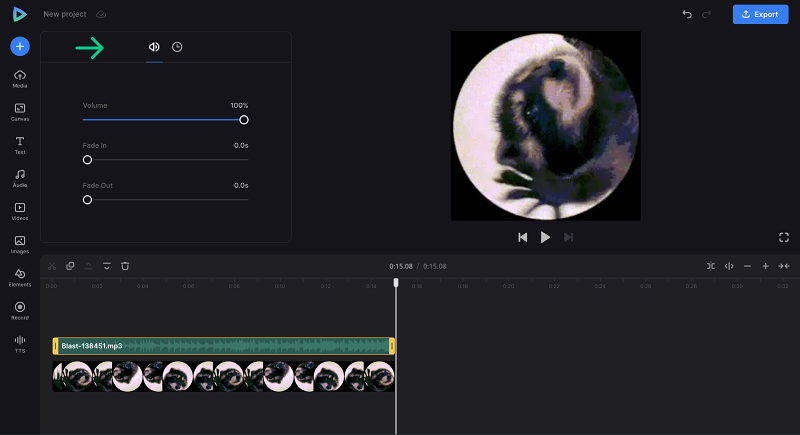
Task: Toggle fullscreen preview mode
Action: 784,237
